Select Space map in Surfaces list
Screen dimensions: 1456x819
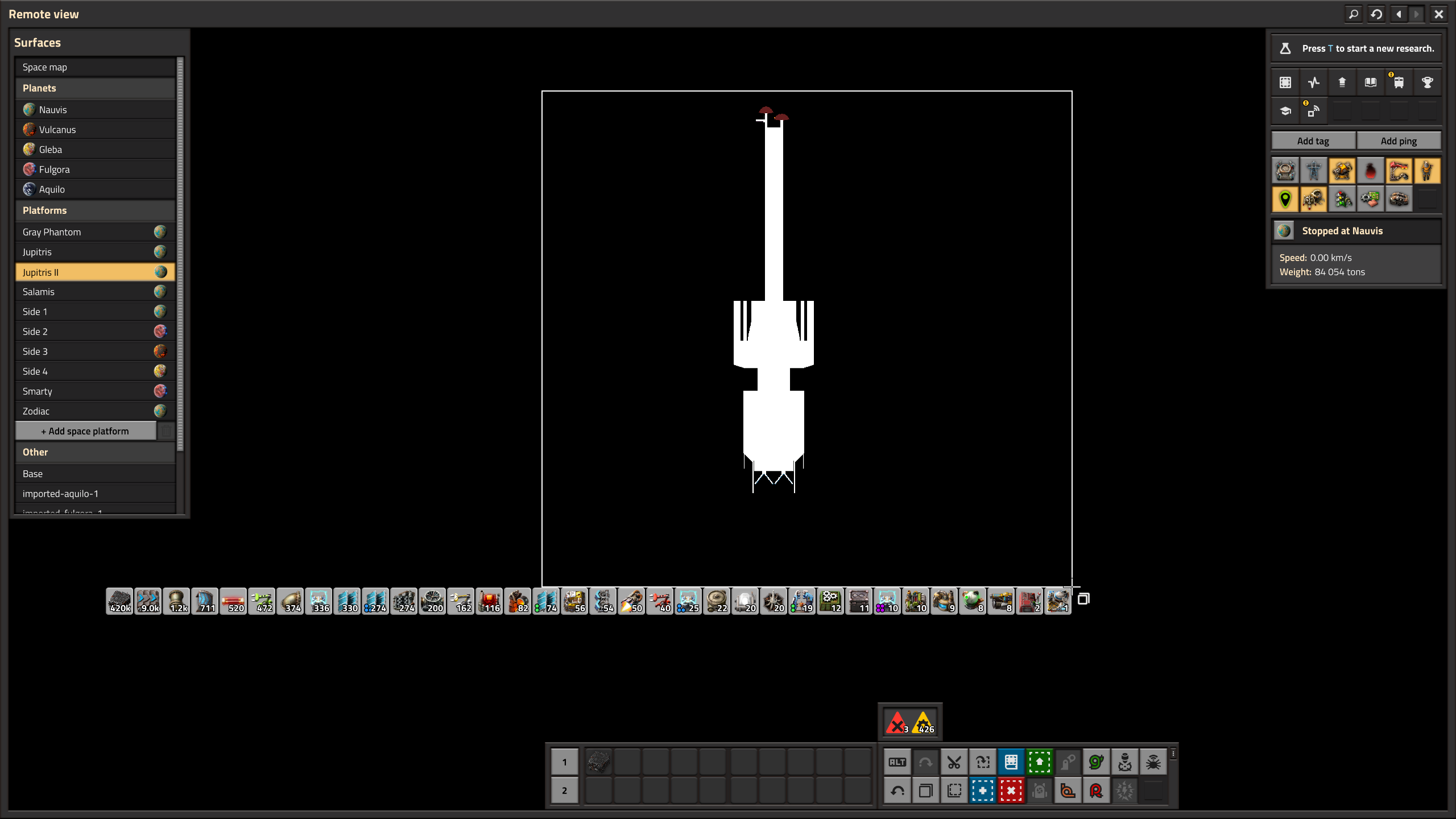95,67
